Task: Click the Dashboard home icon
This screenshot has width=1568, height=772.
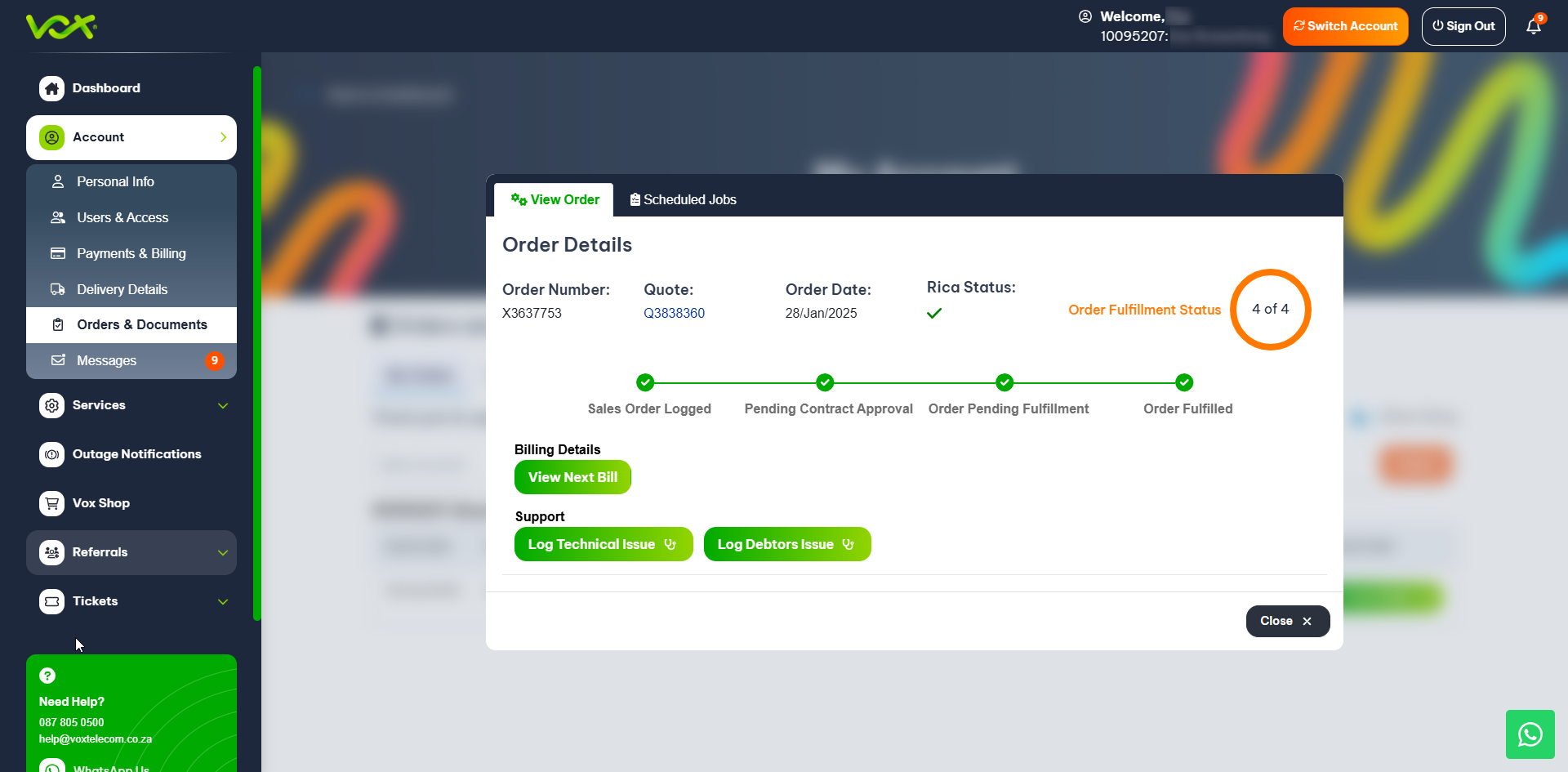Action: coord(51,88)
